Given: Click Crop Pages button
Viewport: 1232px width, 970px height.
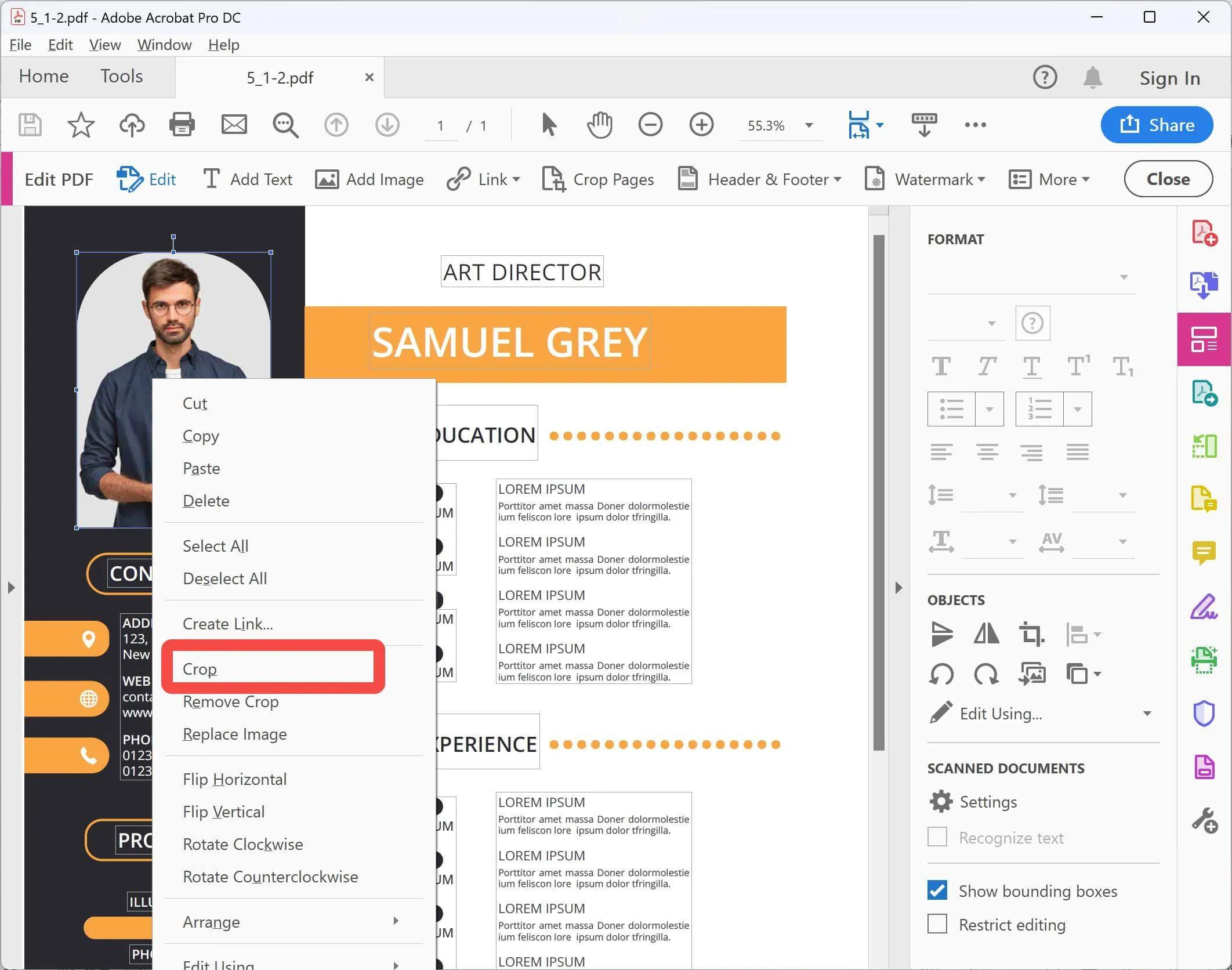Looking at the screenshot, I should click(x=598, y=179).
